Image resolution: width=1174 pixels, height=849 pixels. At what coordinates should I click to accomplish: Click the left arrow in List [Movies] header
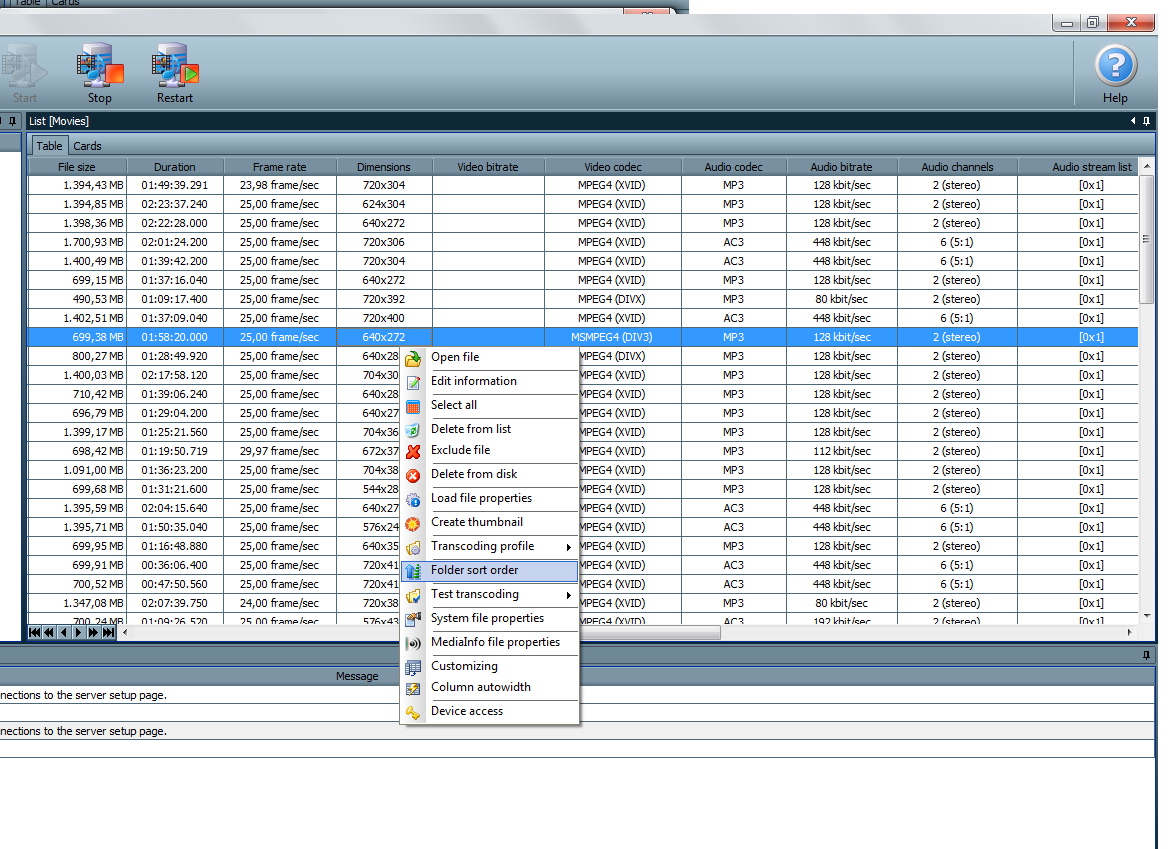tap(1133, 121)
